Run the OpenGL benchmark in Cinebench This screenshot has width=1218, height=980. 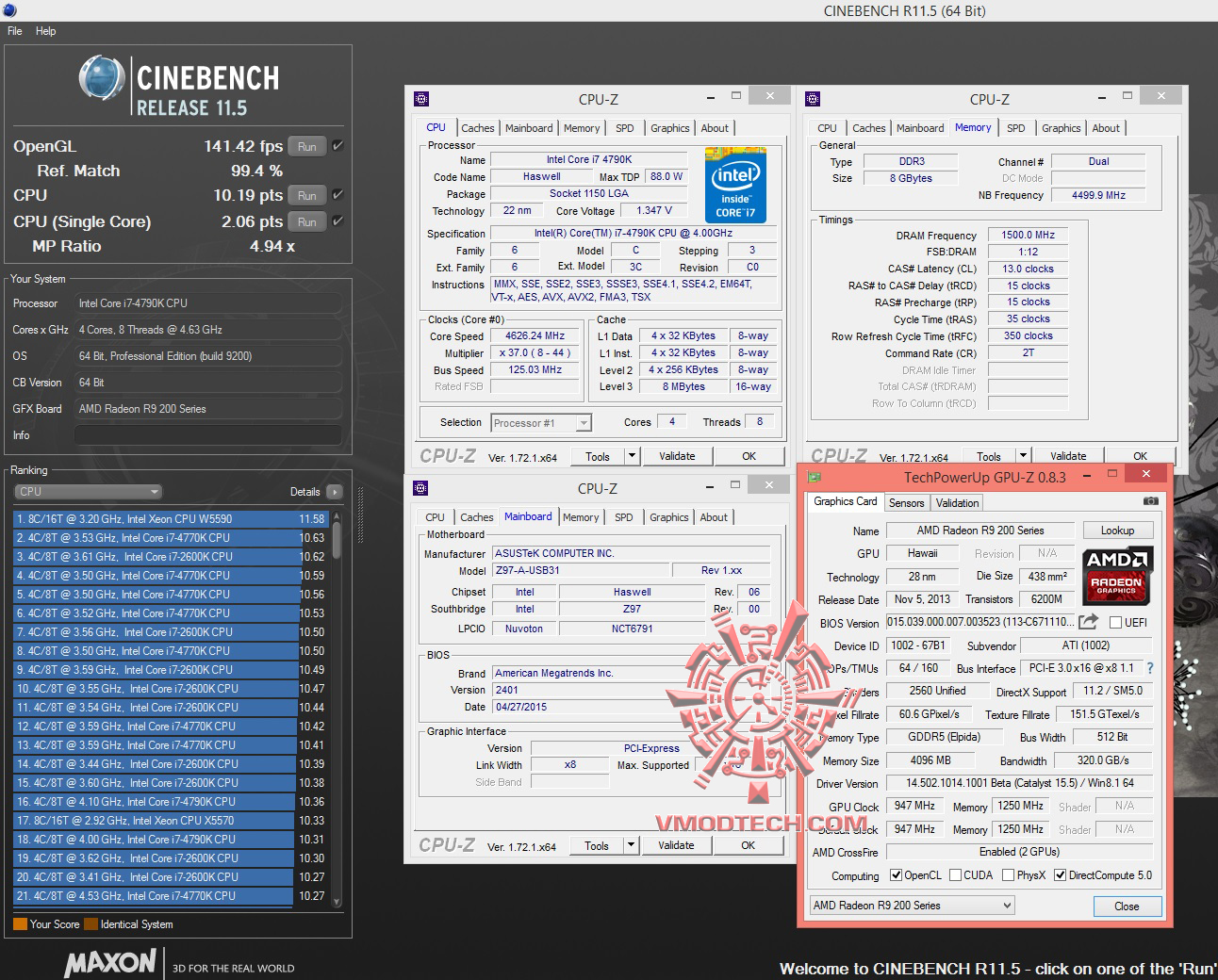pyautogui.click(x=307, y=146)
